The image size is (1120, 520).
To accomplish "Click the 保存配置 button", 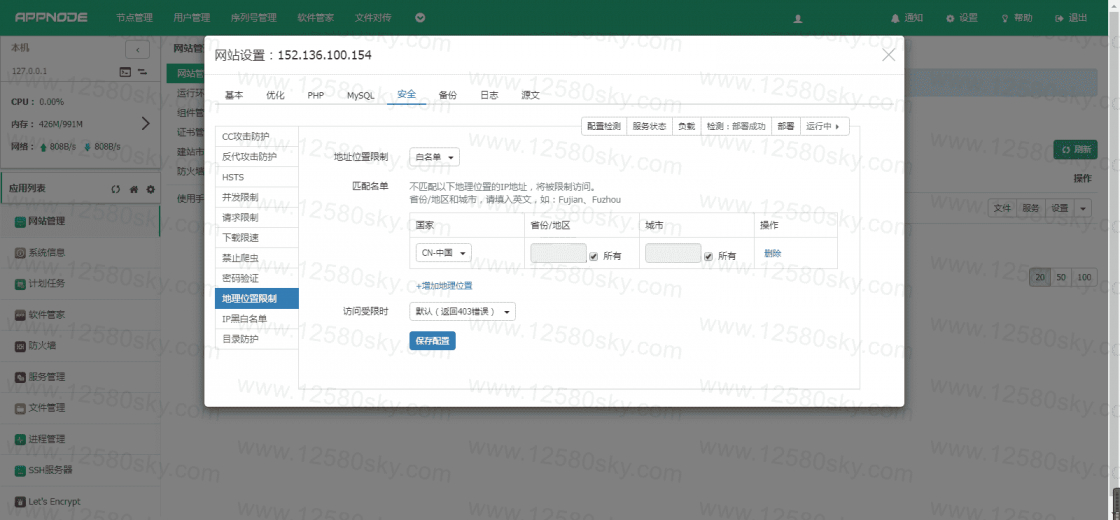I will [432, 341].
